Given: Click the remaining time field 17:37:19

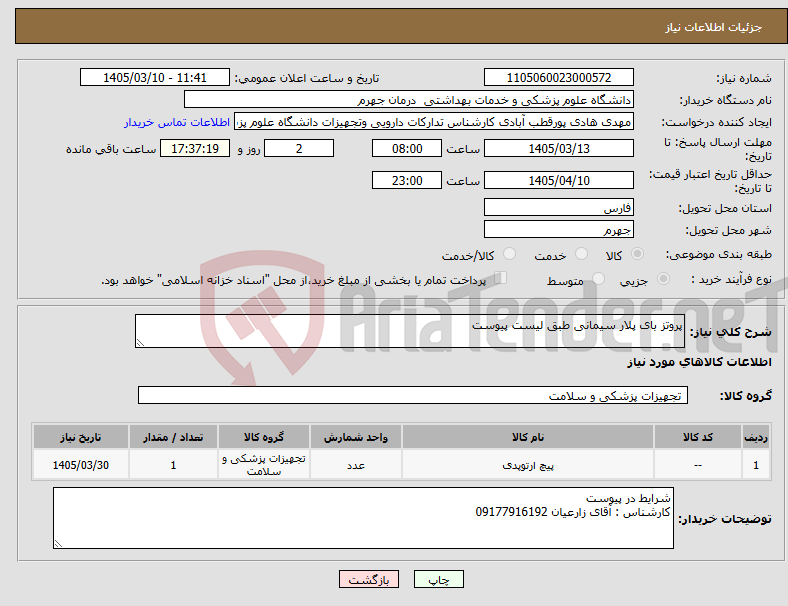Looking at the screenshot, I should pos(195,148).
